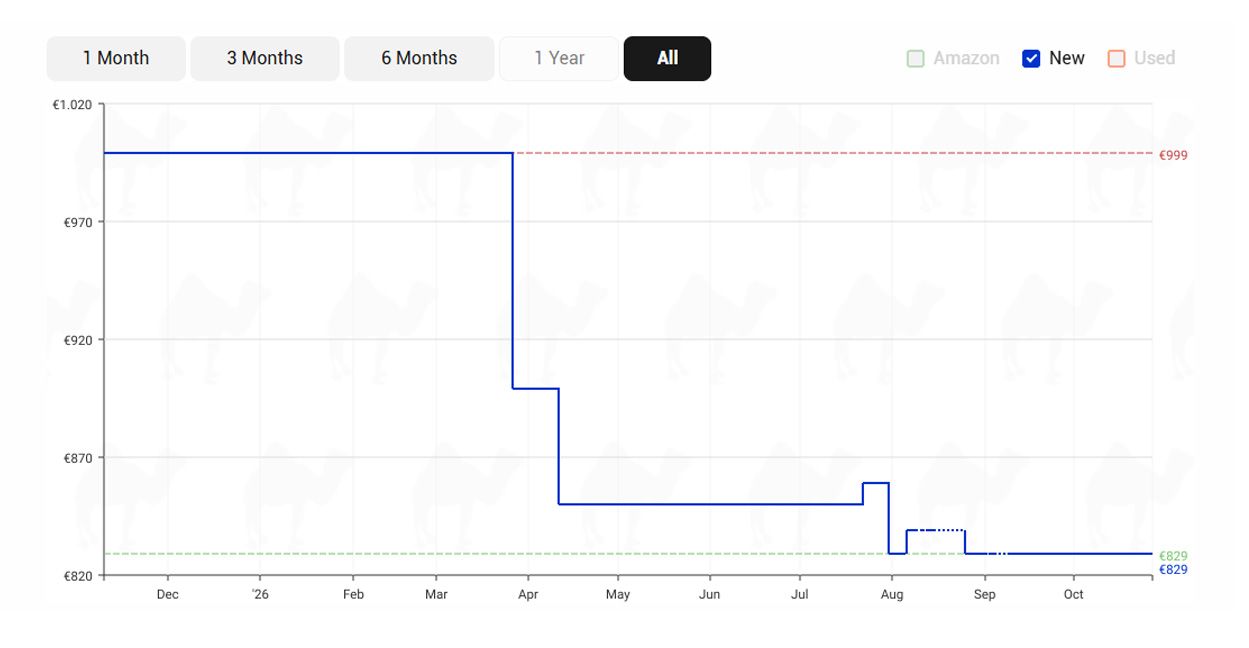Select the 1 Month range

[x=116, y=58]
